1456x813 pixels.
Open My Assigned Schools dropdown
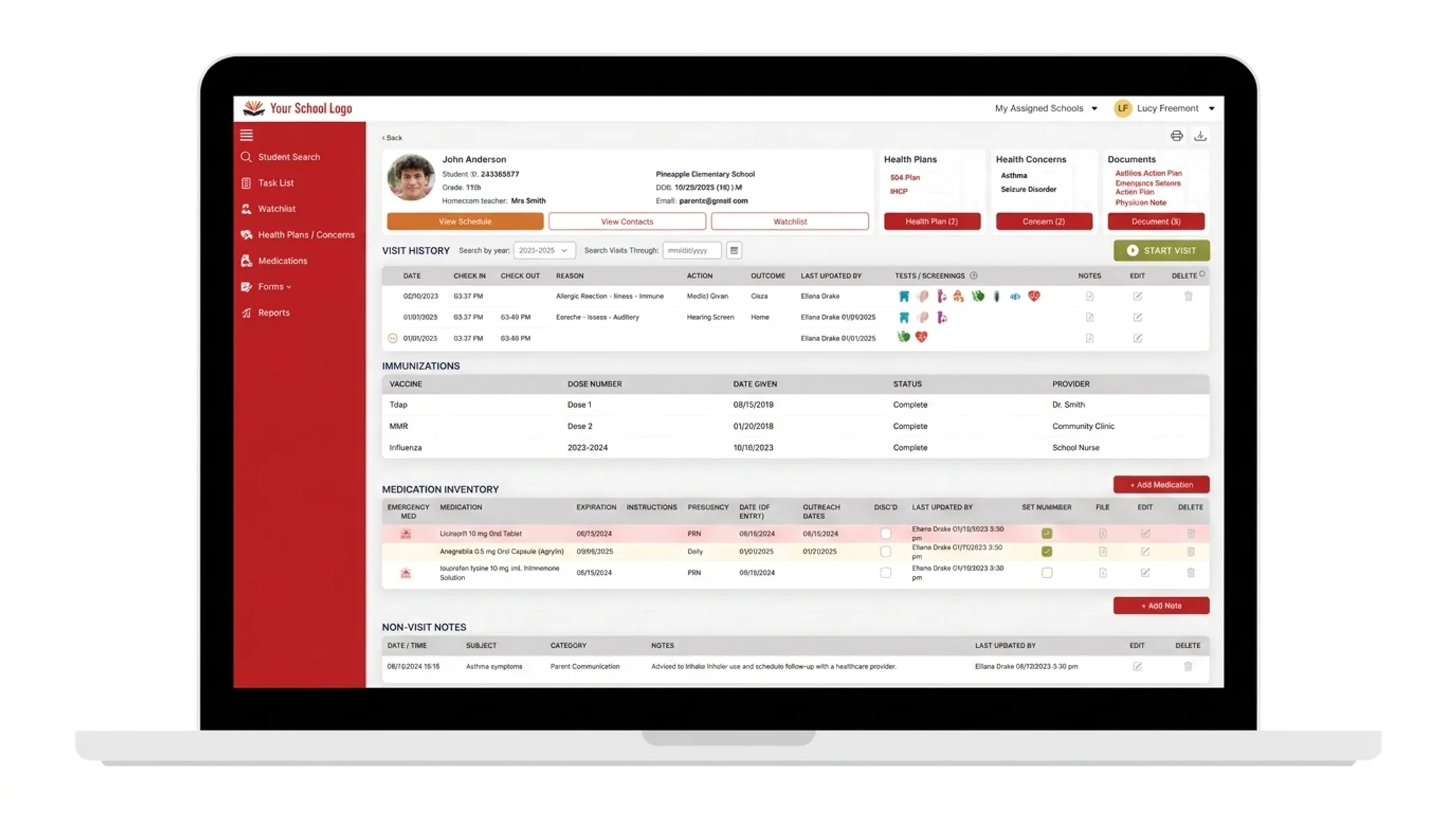tap(1045, 108)
